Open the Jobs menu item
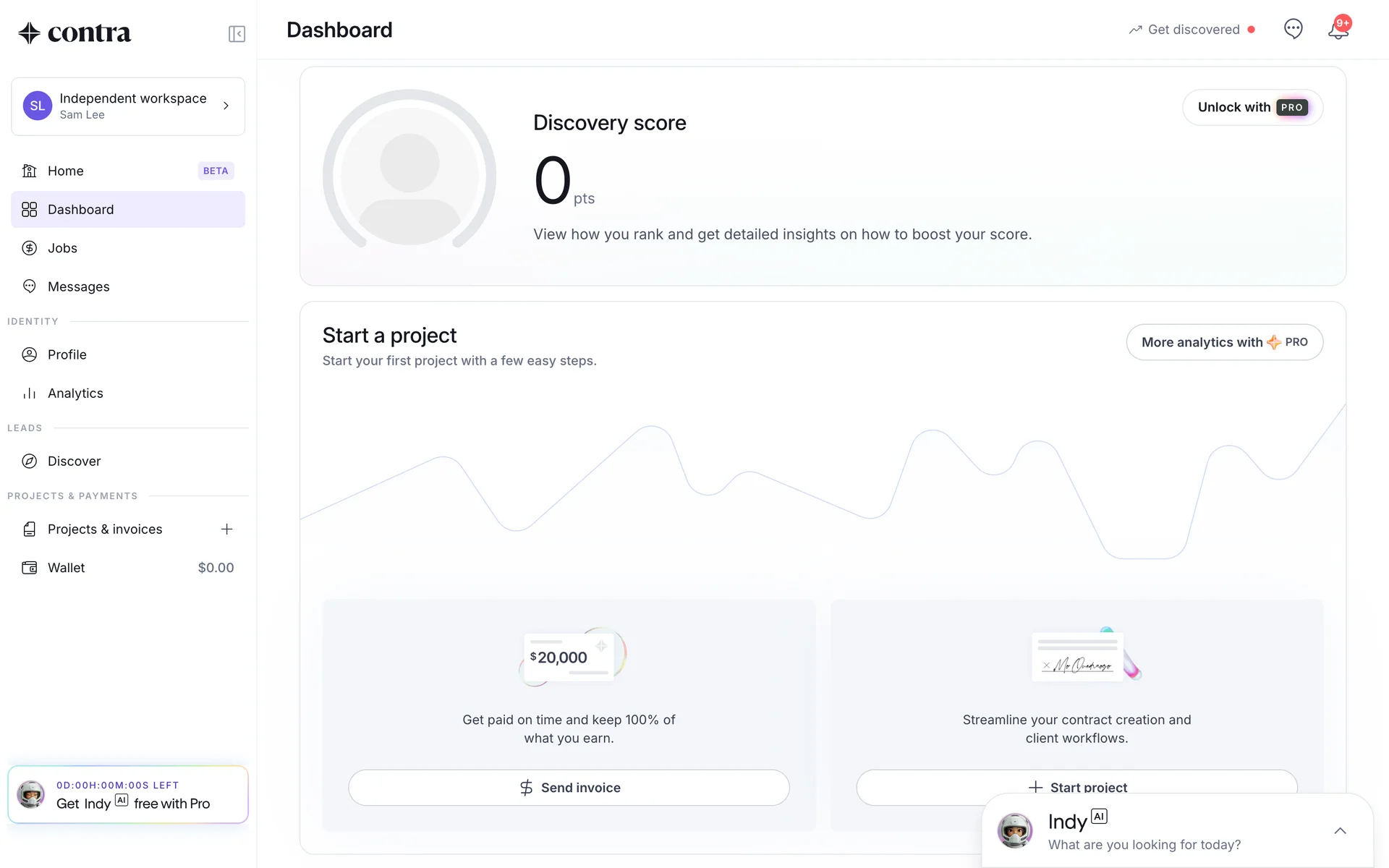The height and width of the screenshot is (868, 1389). coord(63,248)
